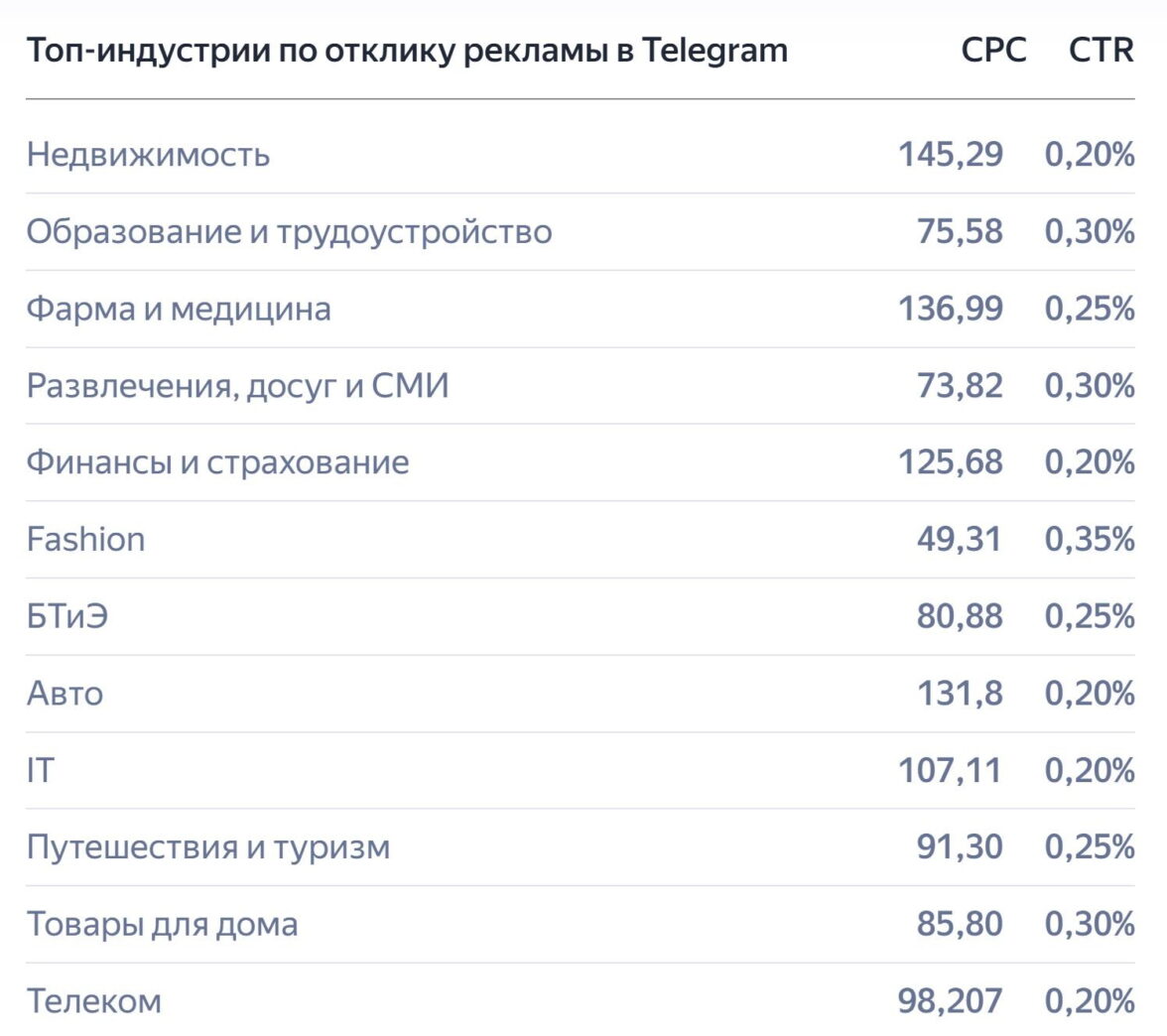Select the 0,35% CTR value

coord(1089,539)
